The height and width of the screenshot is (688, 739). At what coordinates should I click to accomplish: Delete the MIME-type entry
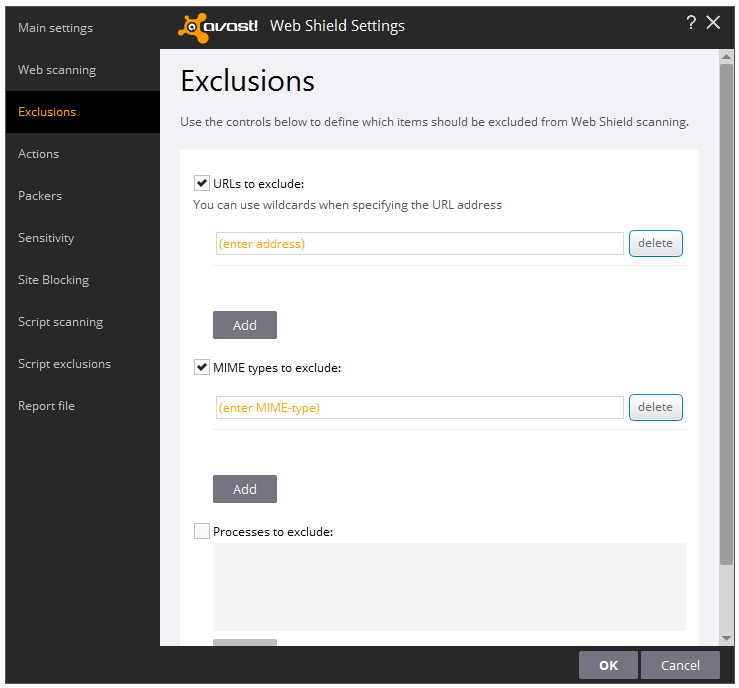coord(656,407)
